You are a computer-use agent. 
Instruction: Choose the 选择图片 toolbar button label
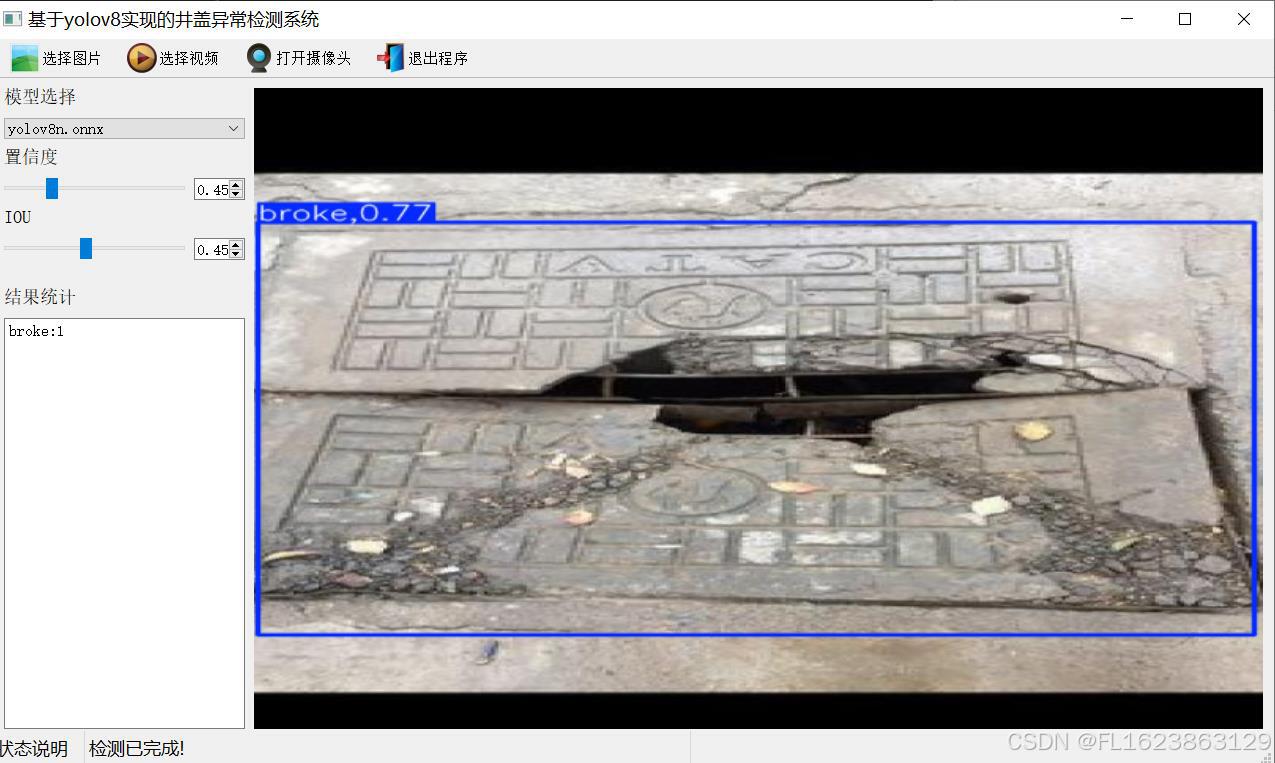[x=71, y=58]
